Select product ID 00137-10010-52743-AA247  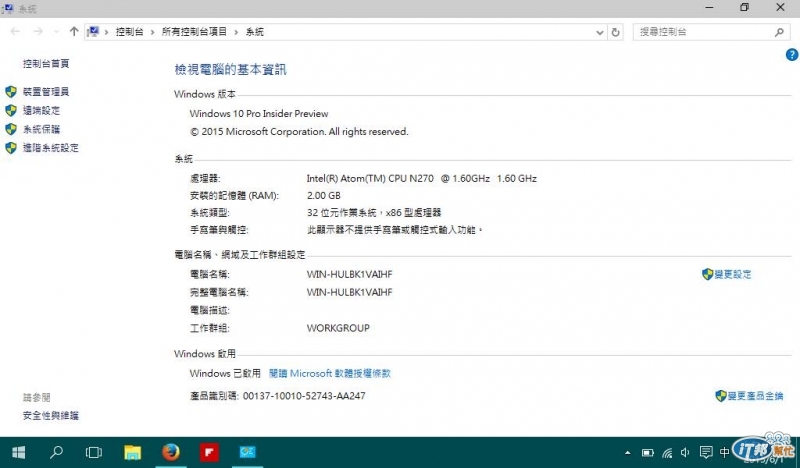304,396
